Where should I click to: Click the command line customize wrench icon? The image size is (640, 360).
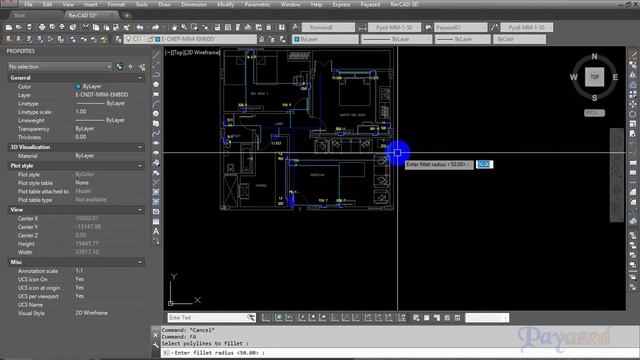[156, 345]
